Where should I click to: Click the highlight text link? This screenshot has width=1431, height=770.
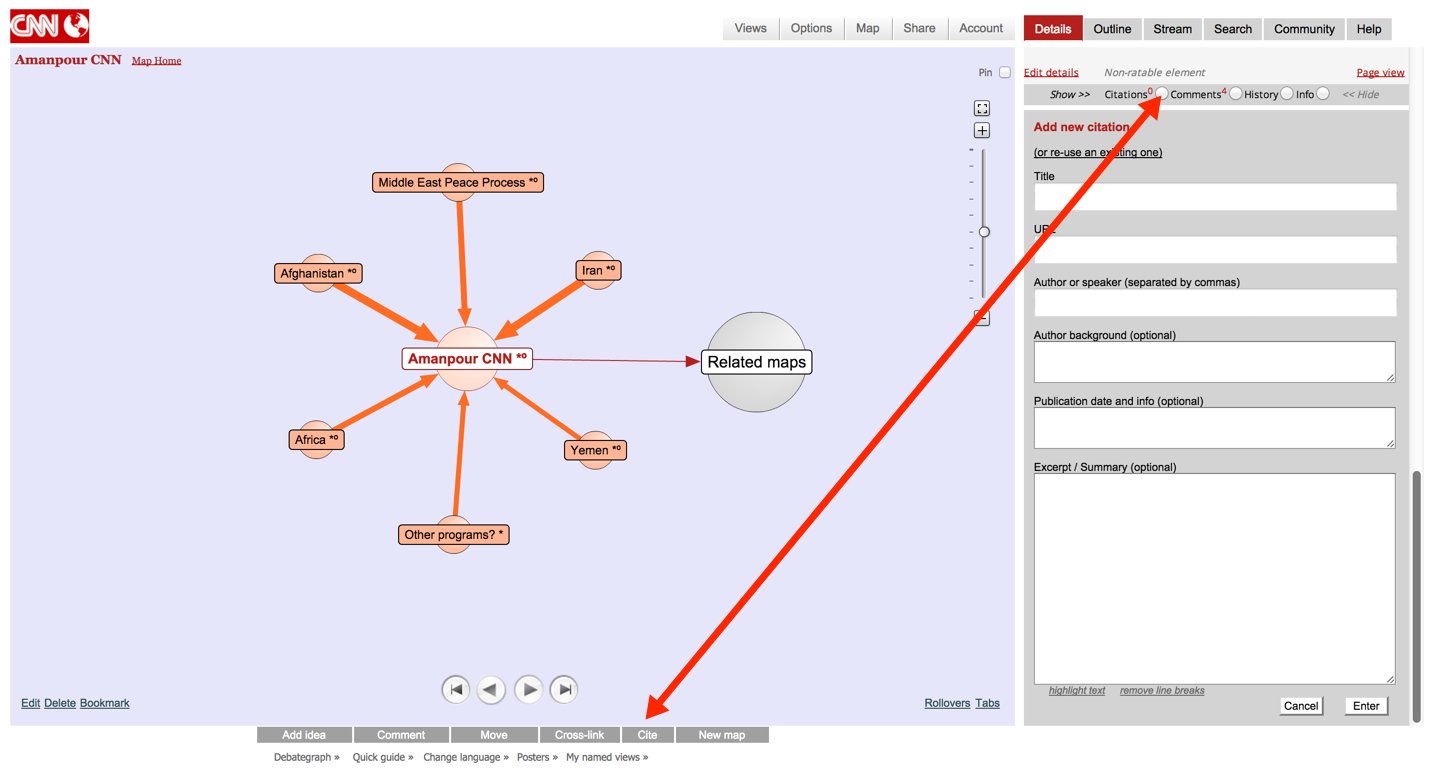coord(1077,690)
